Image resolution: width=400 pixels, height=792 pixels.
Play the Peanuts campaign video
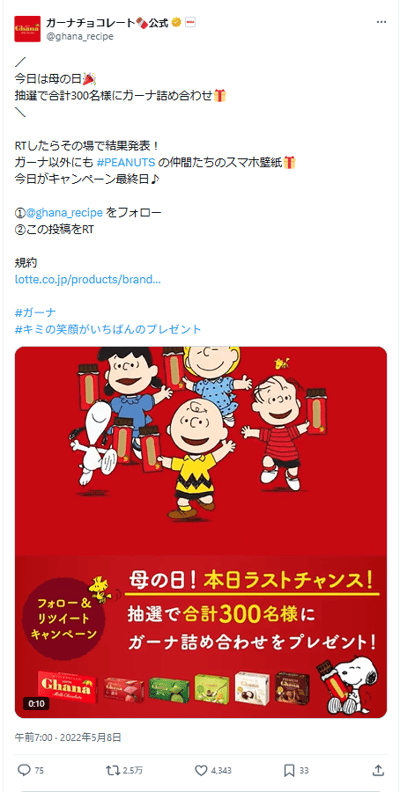(x=201, y=532)
